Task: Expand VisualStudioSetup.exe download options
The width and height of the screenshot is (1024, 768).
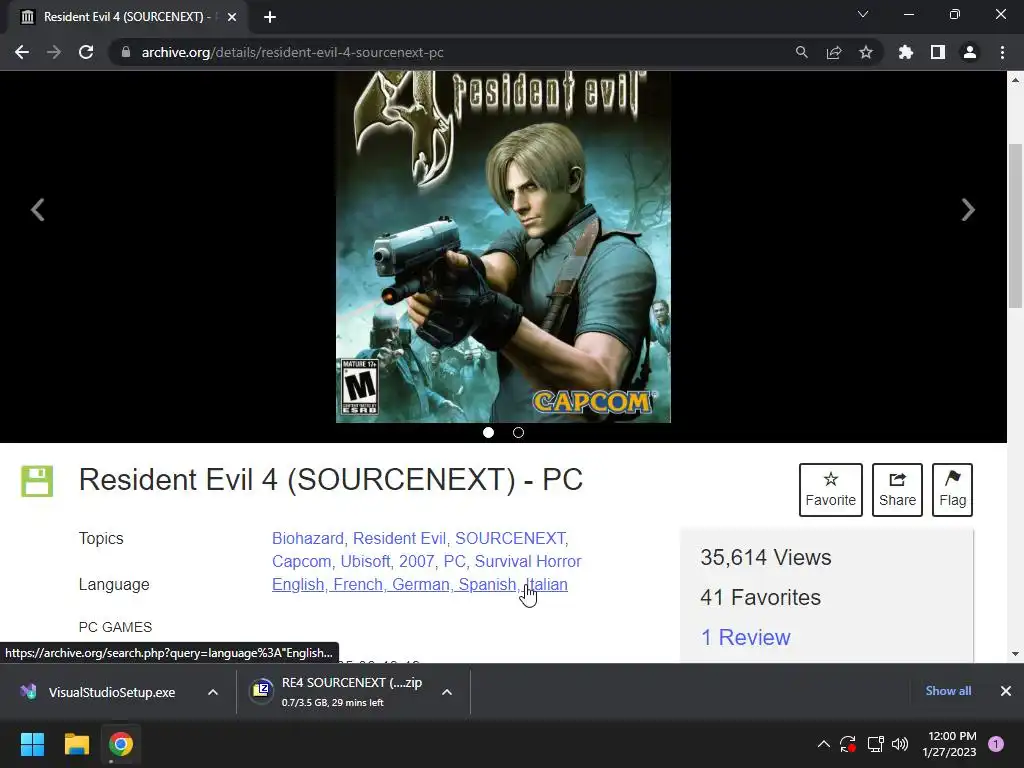Action: coord(213,692)
